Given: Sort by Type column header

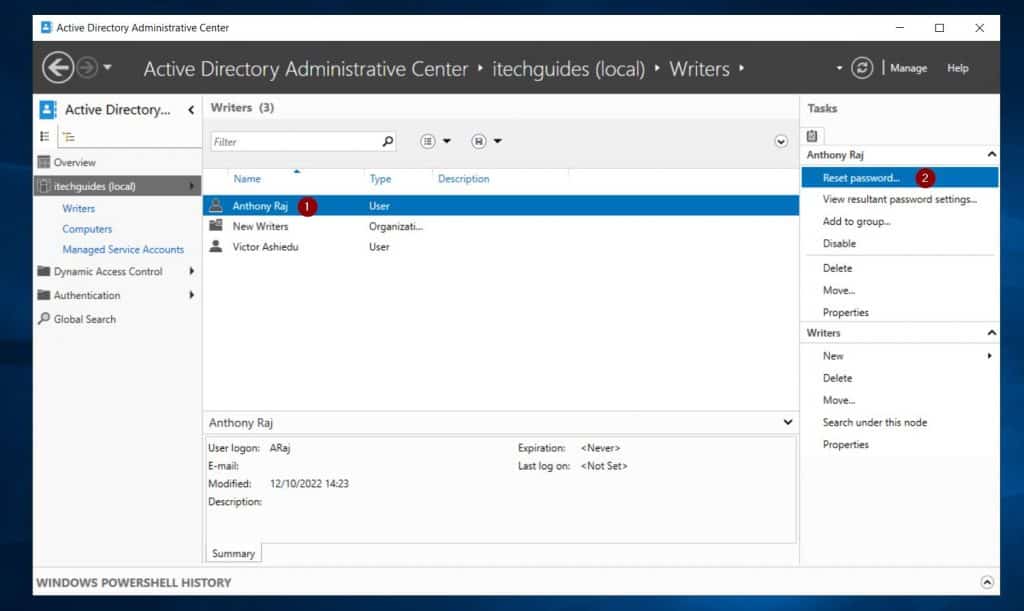Looking at the screenshot, I should click(x=380, y=179).
